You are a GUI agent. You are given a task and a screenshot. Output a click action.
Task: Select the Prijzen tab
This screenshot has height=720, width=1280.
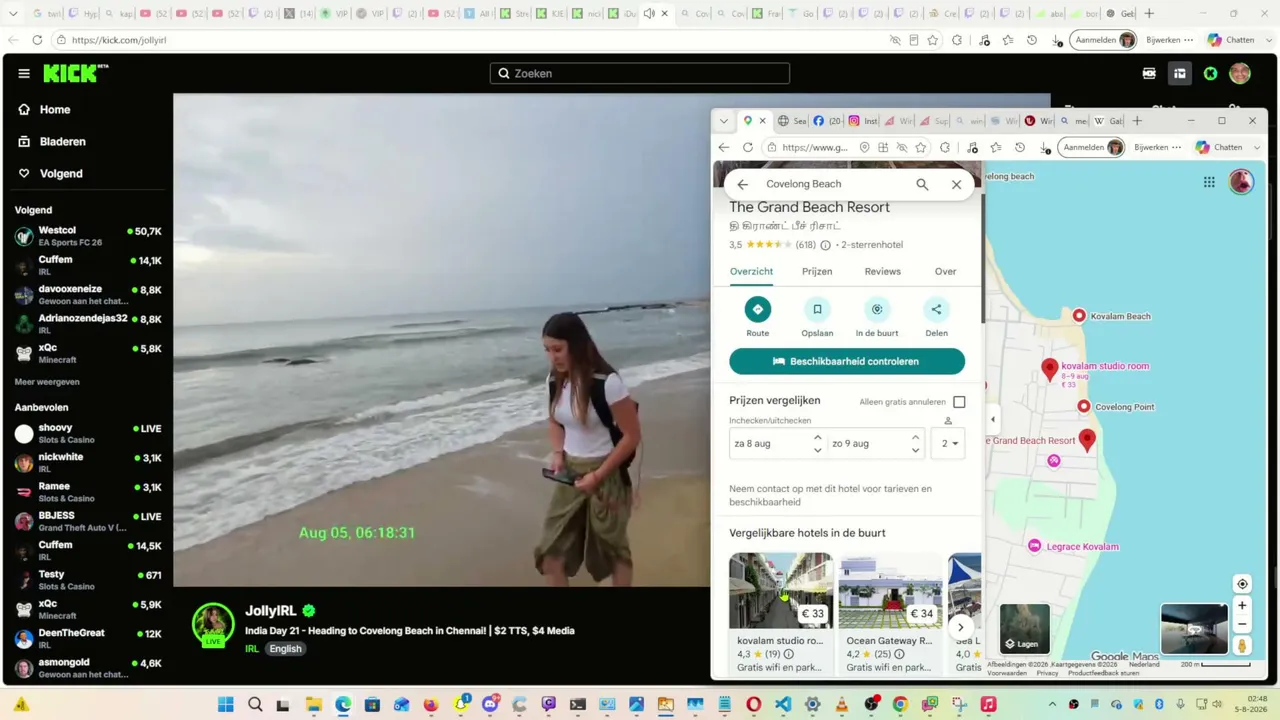click(x=817, y=272)
